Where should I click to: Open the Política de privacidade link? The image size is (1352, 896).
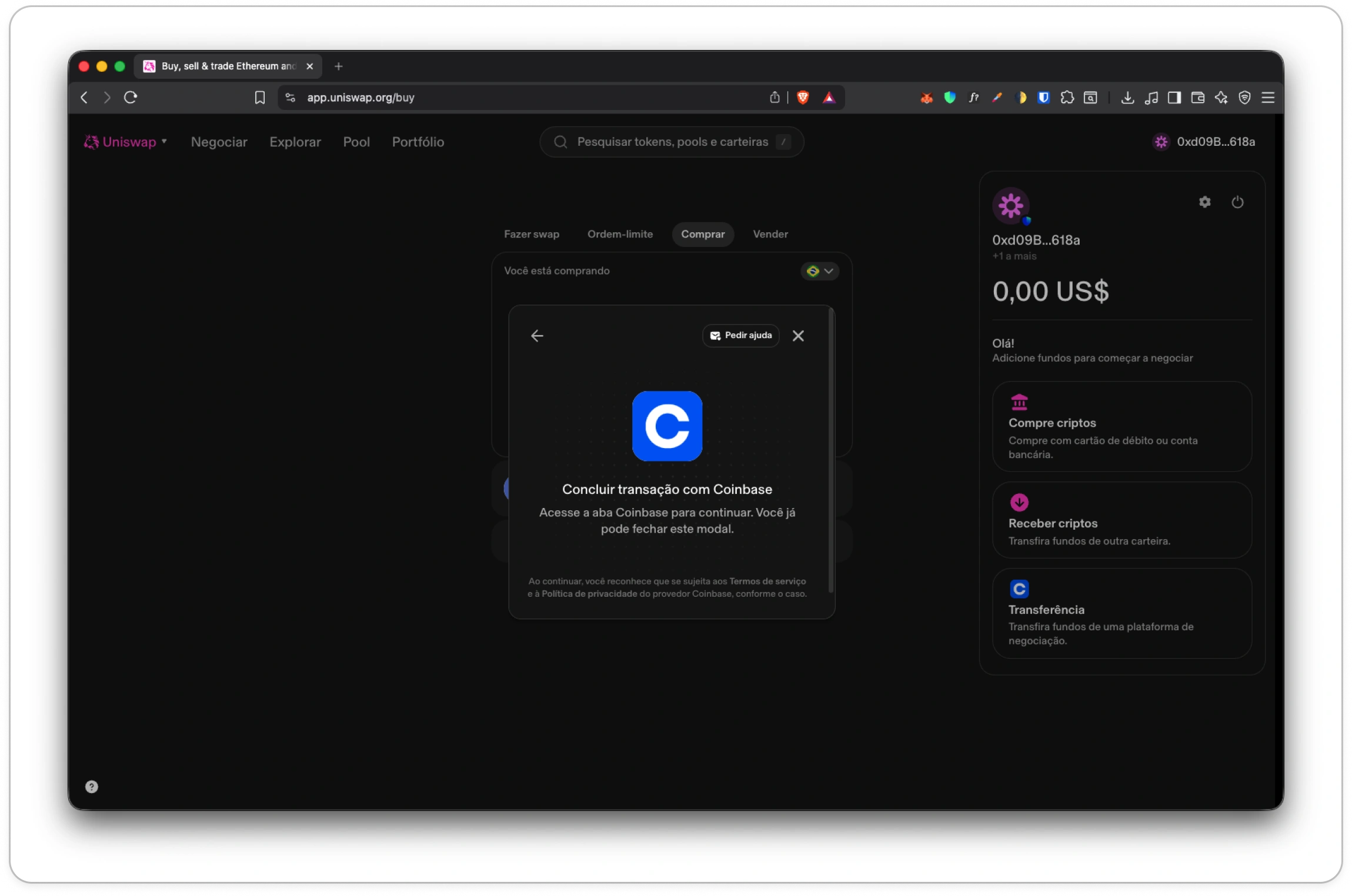(589, 594)
